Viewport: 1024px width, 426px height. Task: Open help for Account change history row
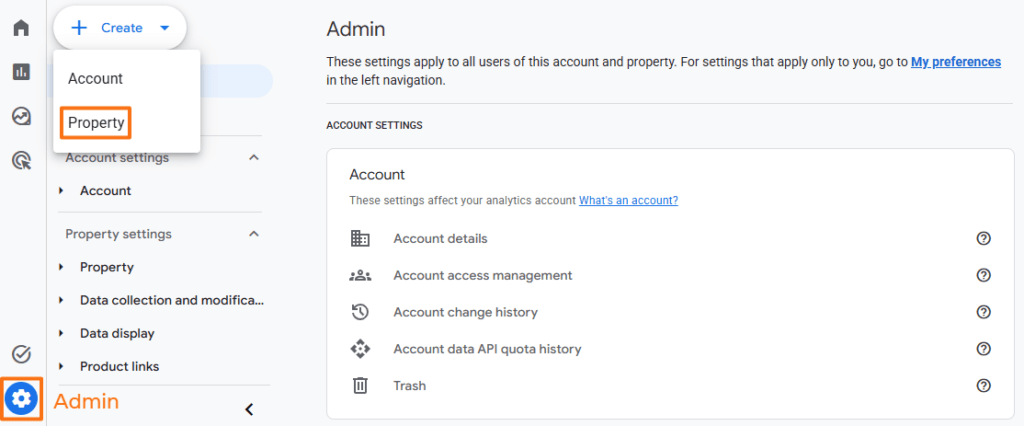click(984, 312)
